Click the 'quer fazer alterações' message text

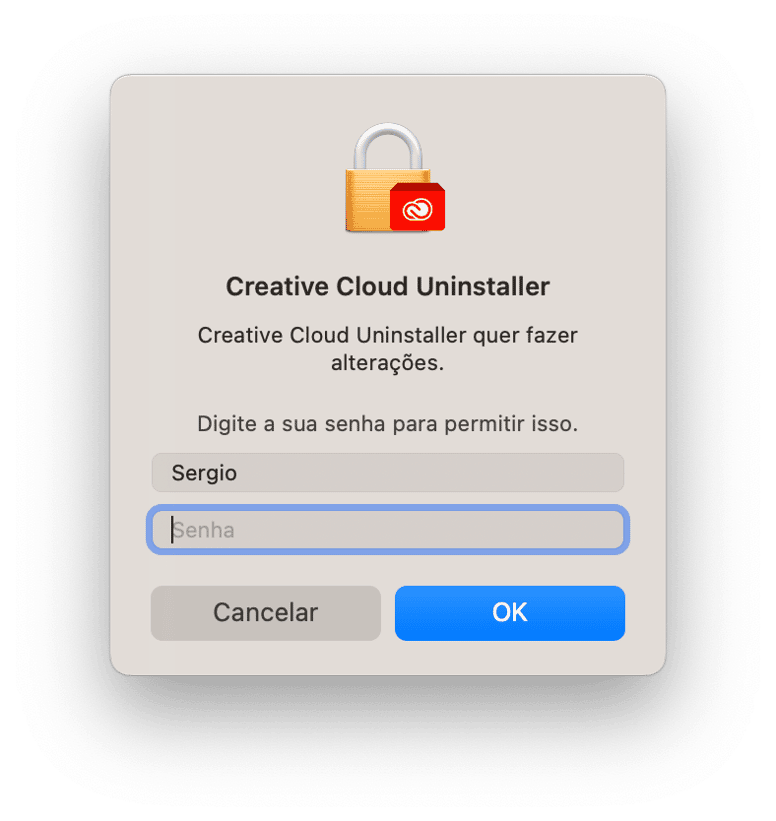point(388,349)
